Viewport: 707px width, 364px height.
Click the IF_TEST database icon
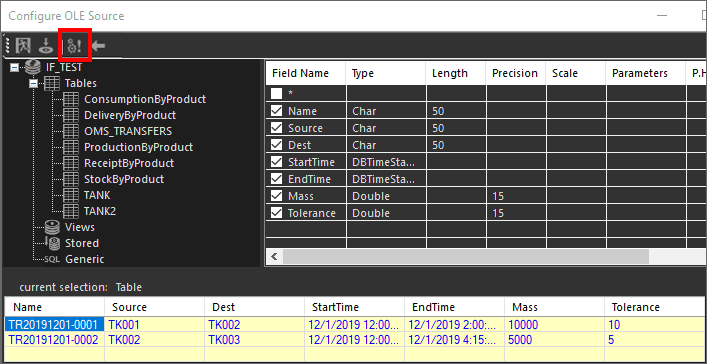click(x=33, y=67)
